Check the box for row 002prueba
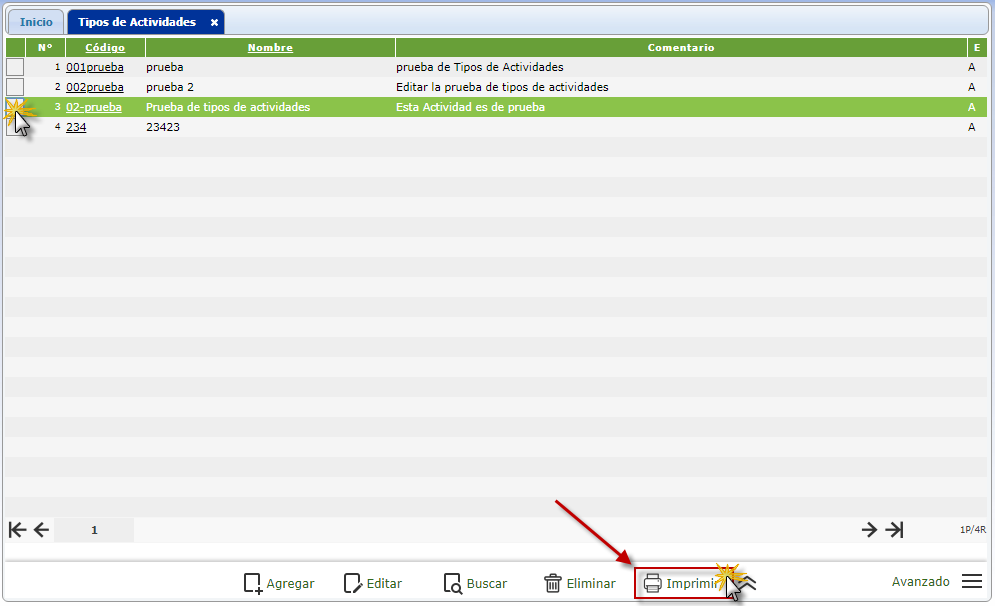Viewport: 995px width, 606px height. click(x=15, y=87)
